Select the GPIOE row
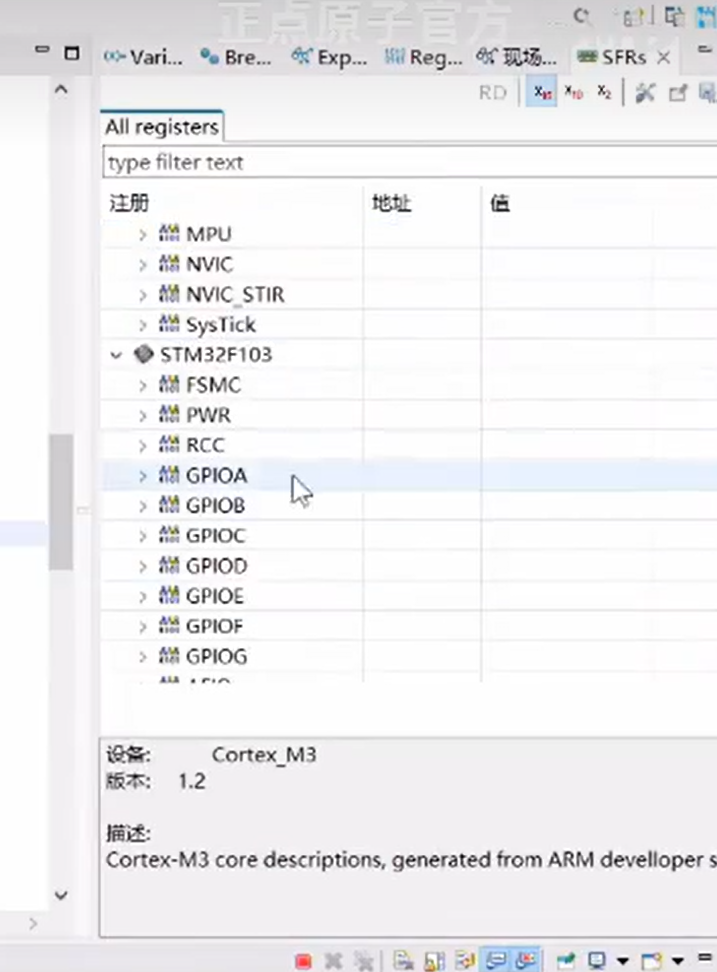The height and width of the screenshot is (972, 717). [409, 596]
